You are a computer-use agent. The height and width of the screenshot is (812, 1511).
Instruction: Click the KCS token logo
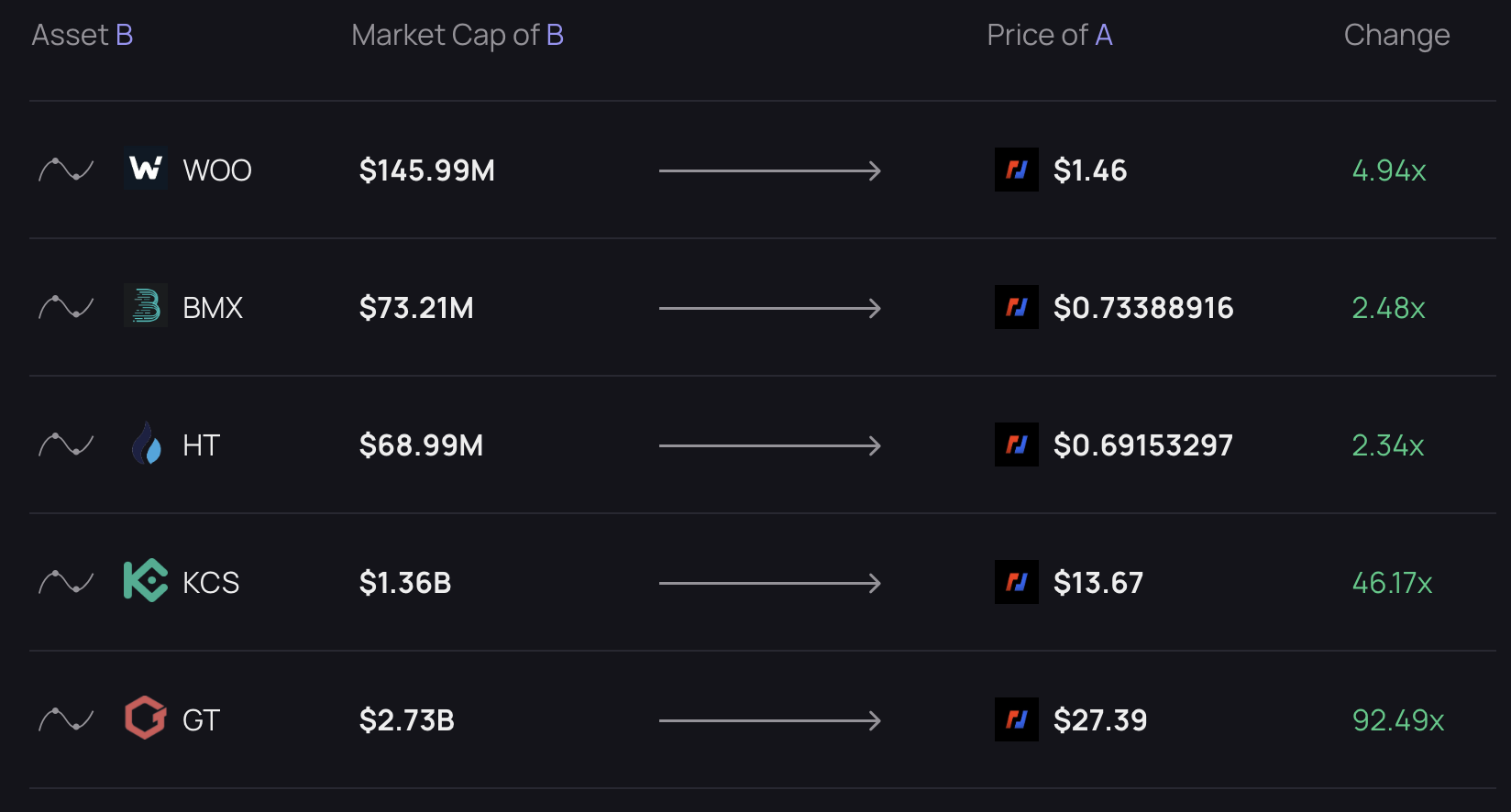146,581
